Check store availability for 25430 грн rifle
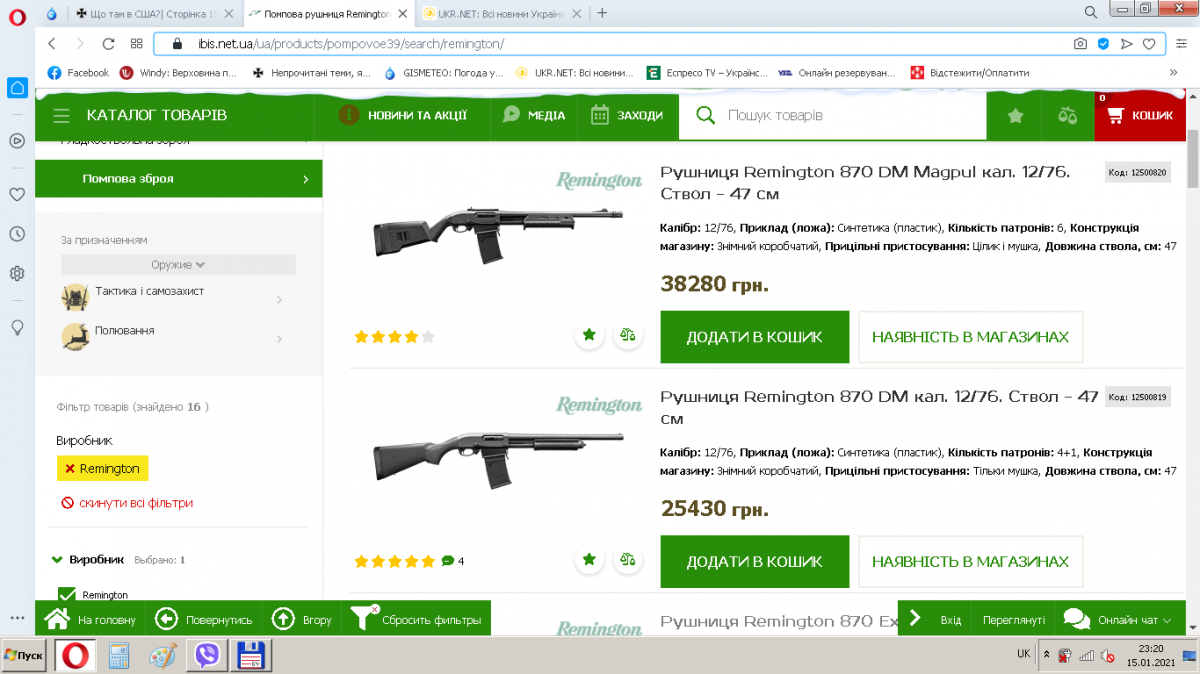Viewport: 1200px width, 674px height. click(x=970, y=561)
